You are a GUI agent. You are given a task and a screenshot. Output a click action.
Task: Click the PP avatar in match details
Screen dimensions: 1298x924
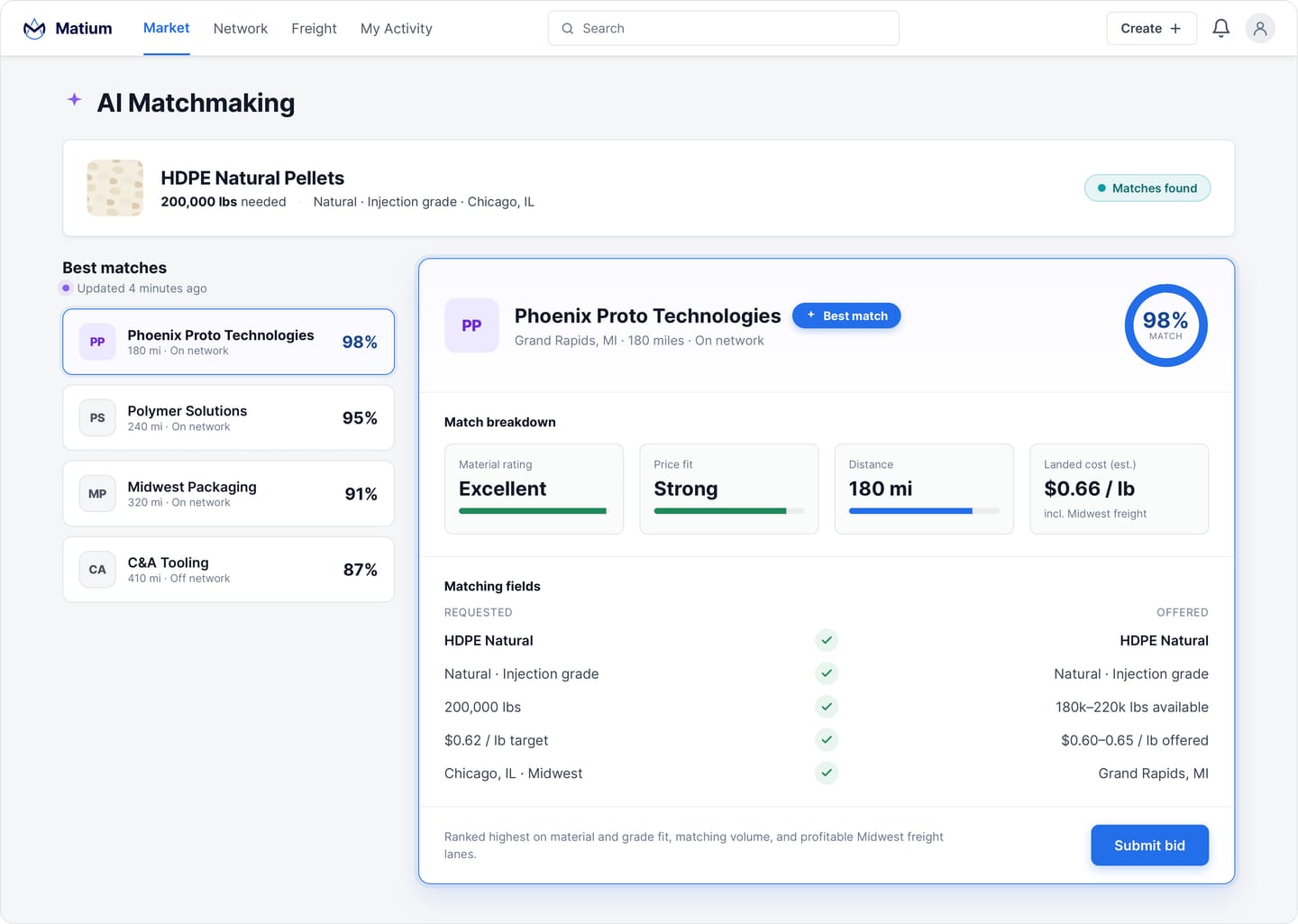tap(471, 325)
